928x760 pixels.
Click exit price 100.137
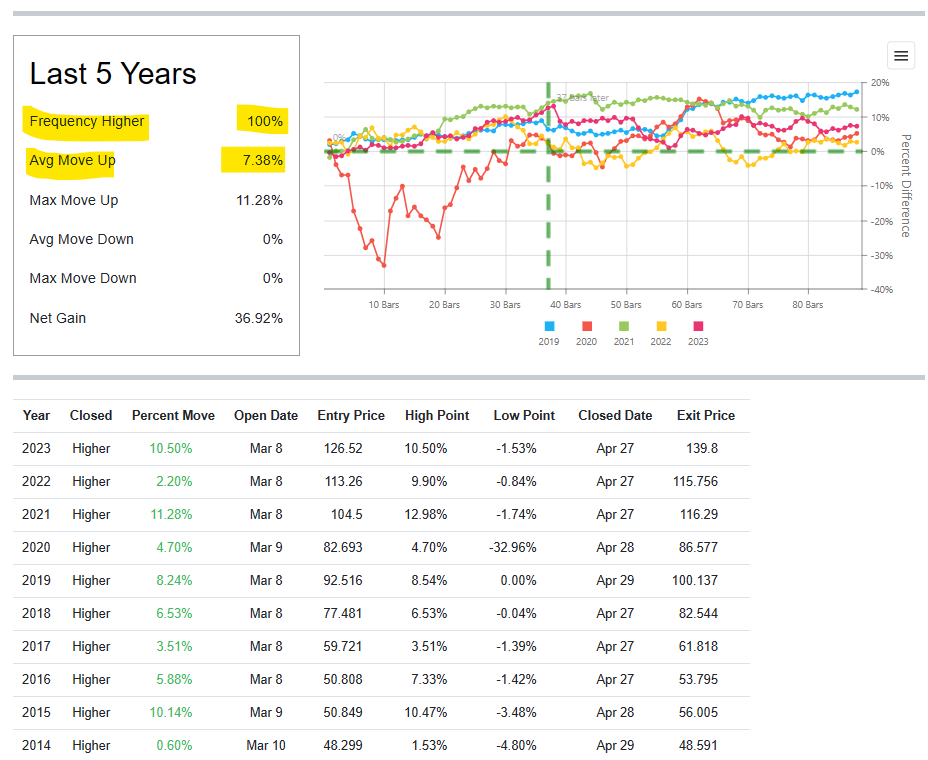(x=695, y=581)
